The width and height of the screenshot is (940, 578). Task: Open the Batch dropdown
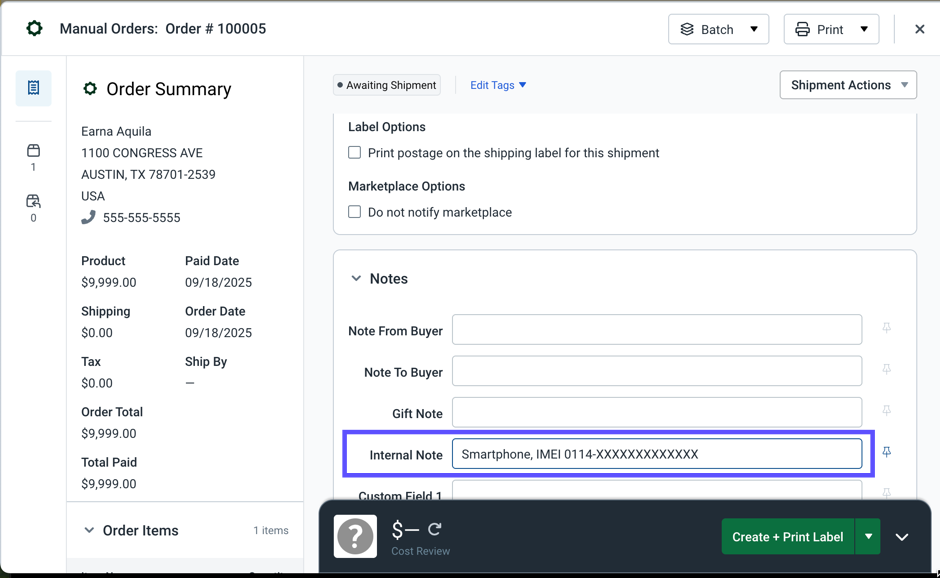point(718,29)
